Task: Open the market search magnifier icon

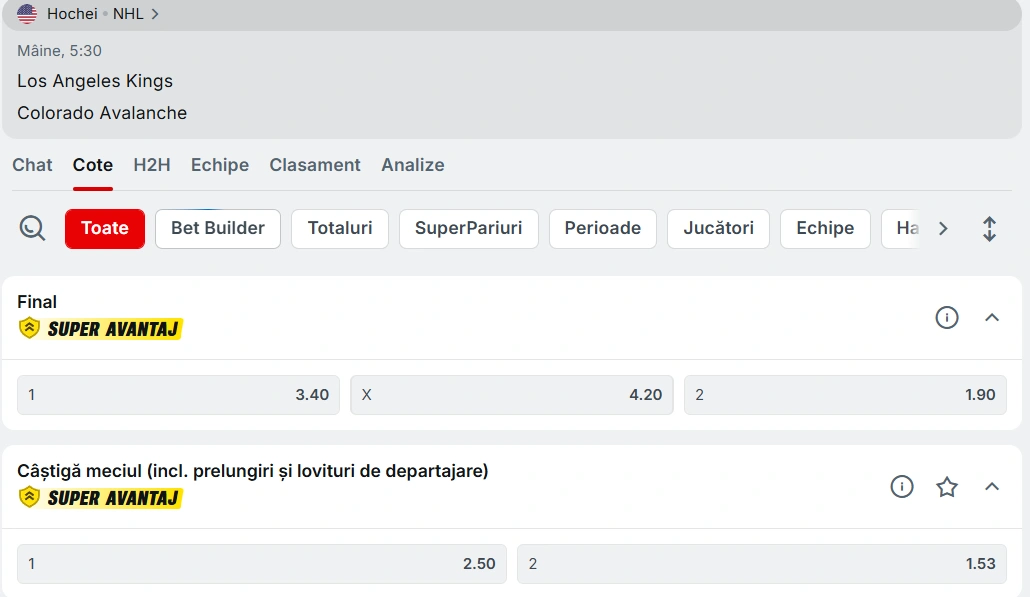Action: click(32, 229)
